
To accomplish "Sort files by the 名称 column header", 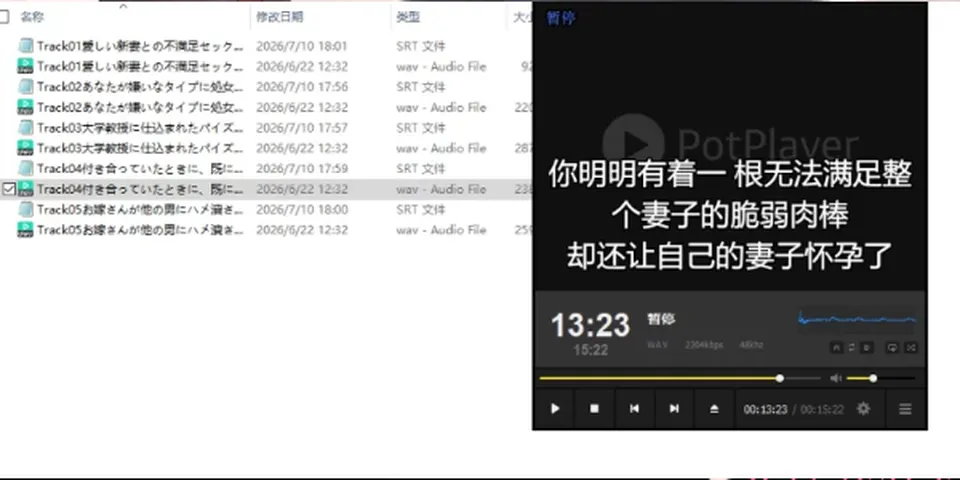I will point(32,17).
